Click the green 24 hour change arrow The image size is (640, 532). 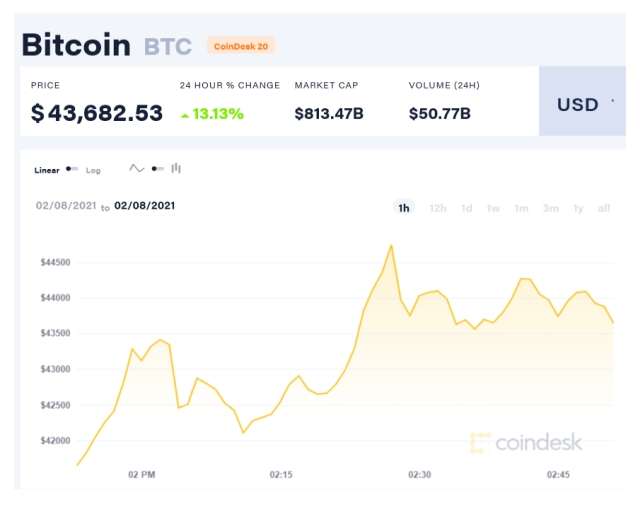click(185, 115)
